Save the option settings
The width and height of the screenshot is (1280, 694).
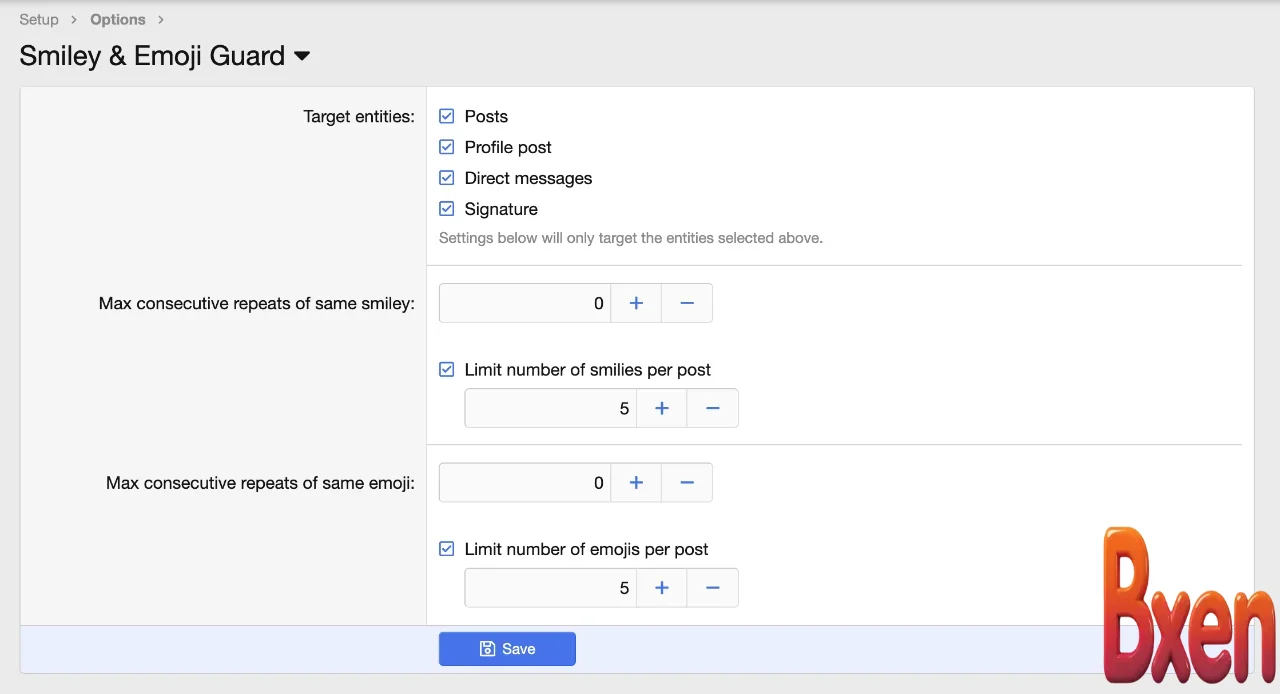tap(507, 649)
